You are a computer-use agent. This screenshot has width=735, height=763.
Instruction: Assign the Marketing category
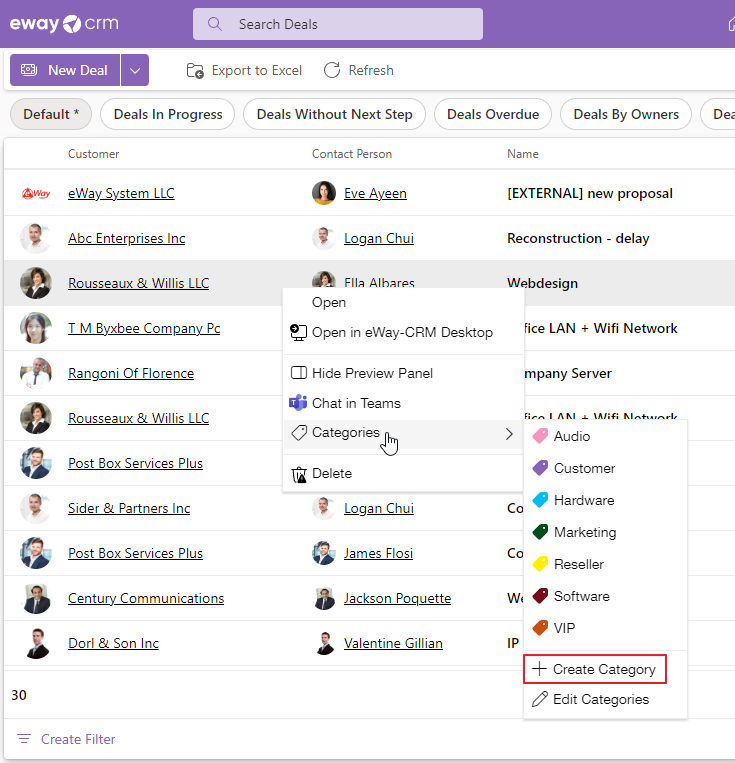[x=605, y=532]
